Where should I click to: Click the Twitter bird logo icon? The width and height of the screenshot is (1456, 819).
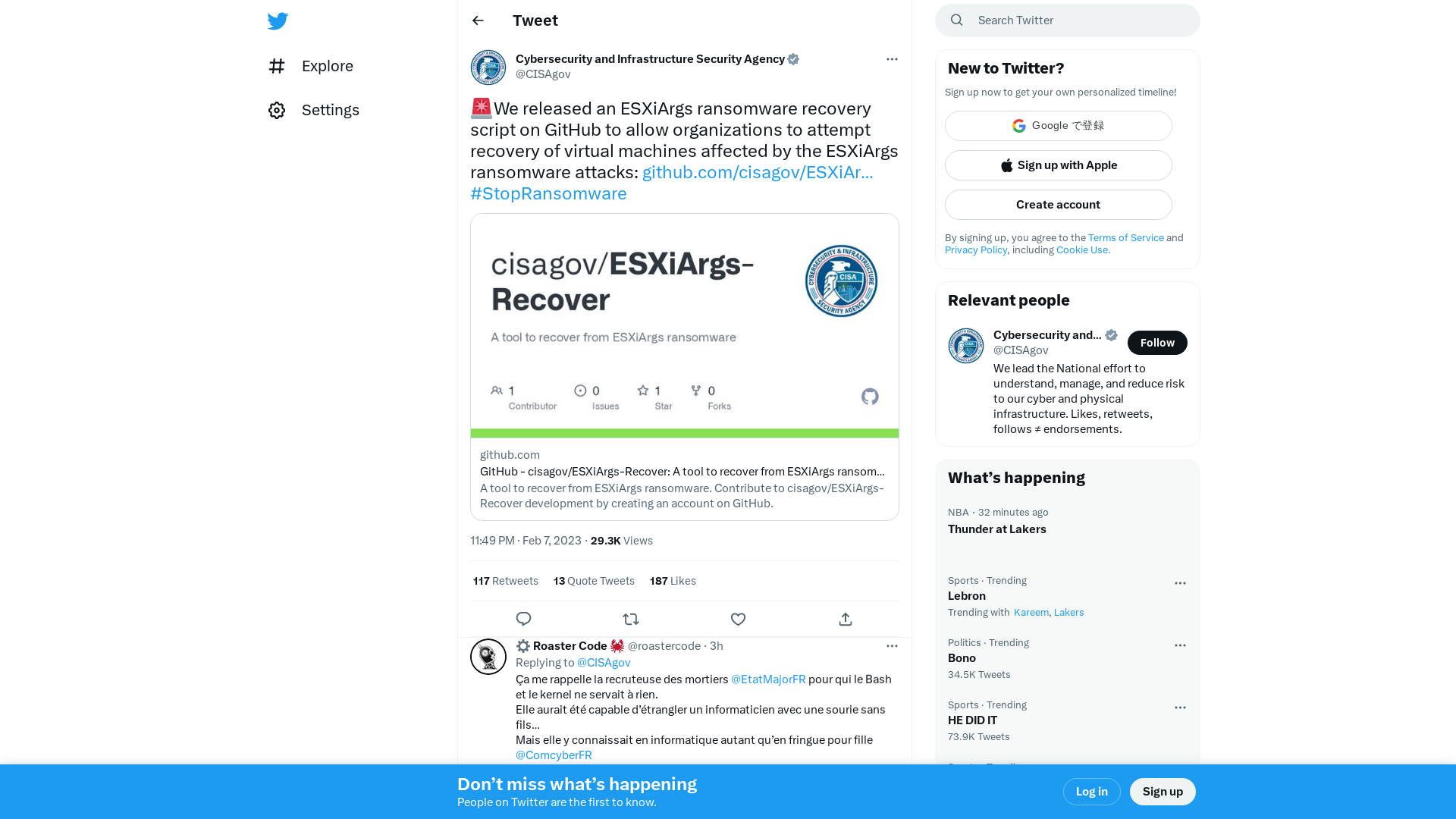point(277,20)
